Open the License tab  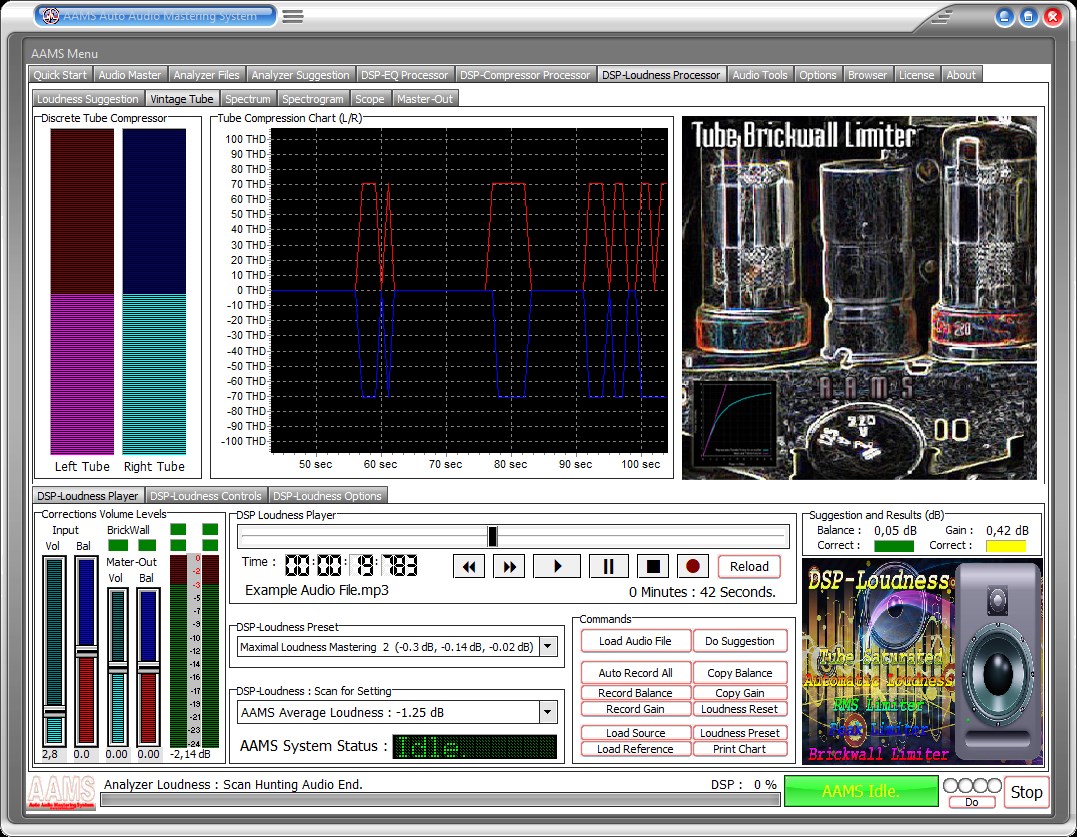click(x=916, y=75)
